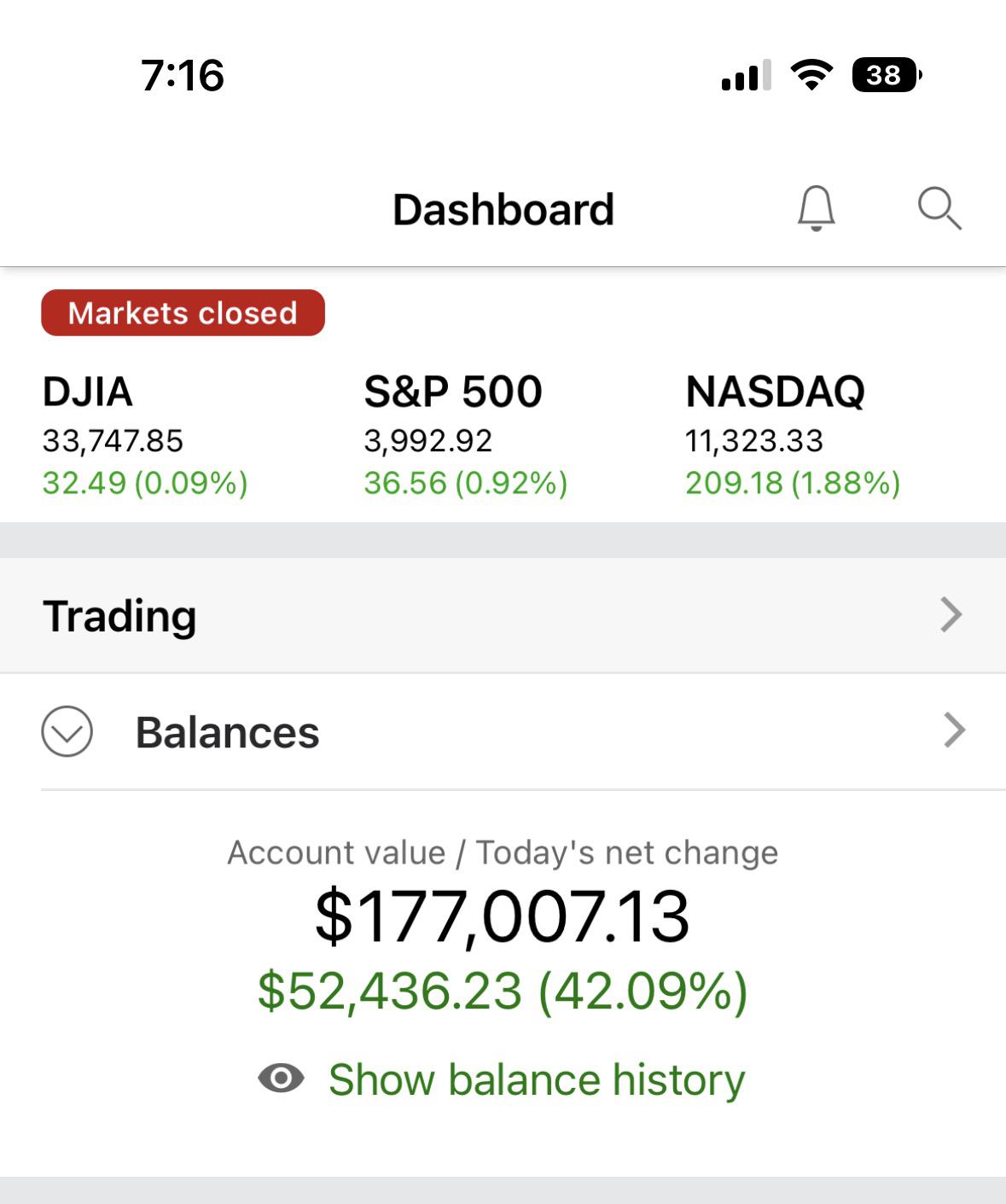Collapse Balances using circled chevron icon

pyautogui.click(x=67, y=731)
